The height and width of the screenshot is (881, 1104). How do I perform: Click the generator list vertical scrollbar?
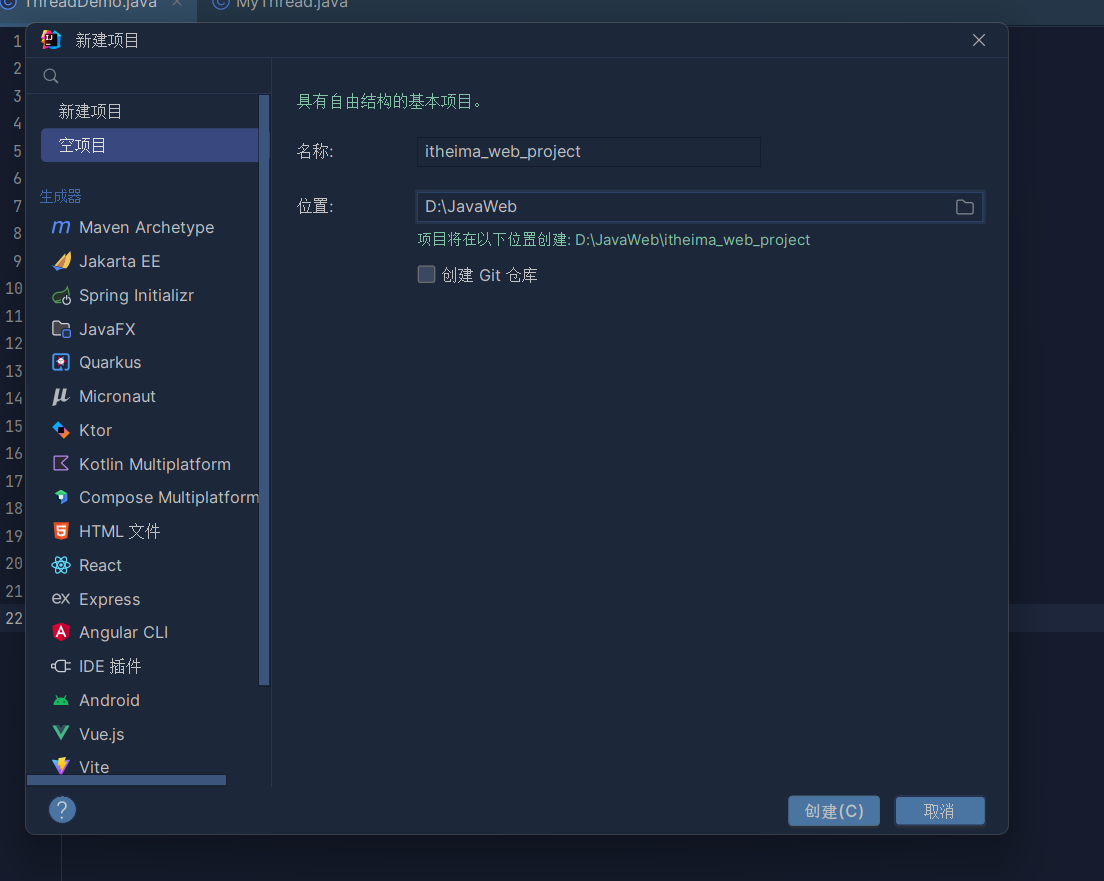tap(264, 389)
